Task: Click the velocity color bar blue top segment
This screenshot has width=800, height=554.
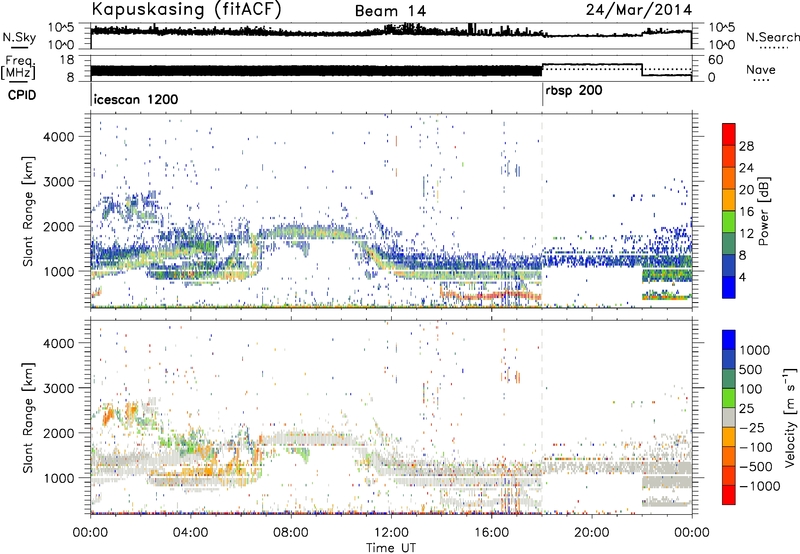Action: (729, 340)
